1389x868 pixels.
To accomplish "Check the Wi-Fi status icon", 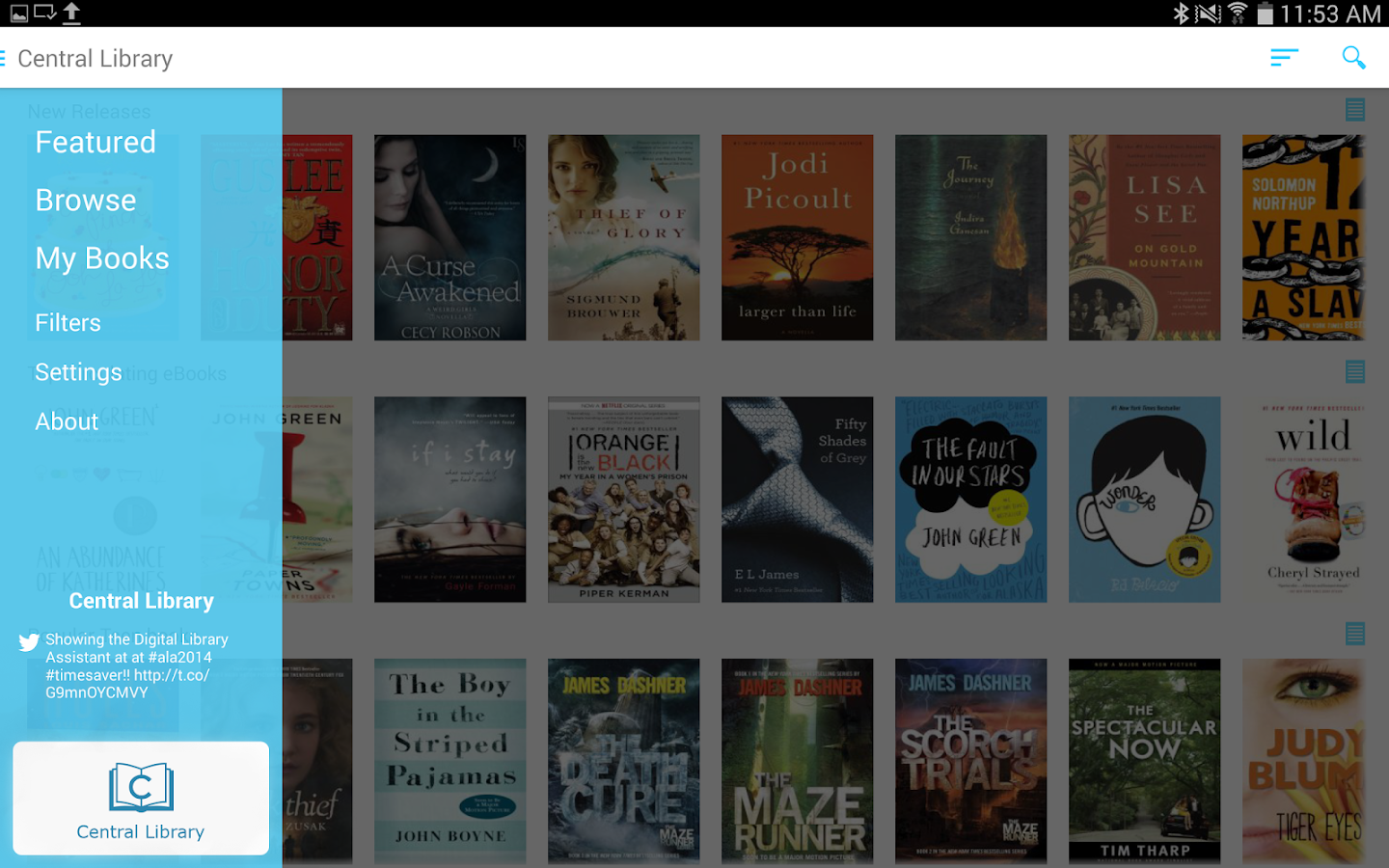I will pyautogui.click(x=1237, y=14).
